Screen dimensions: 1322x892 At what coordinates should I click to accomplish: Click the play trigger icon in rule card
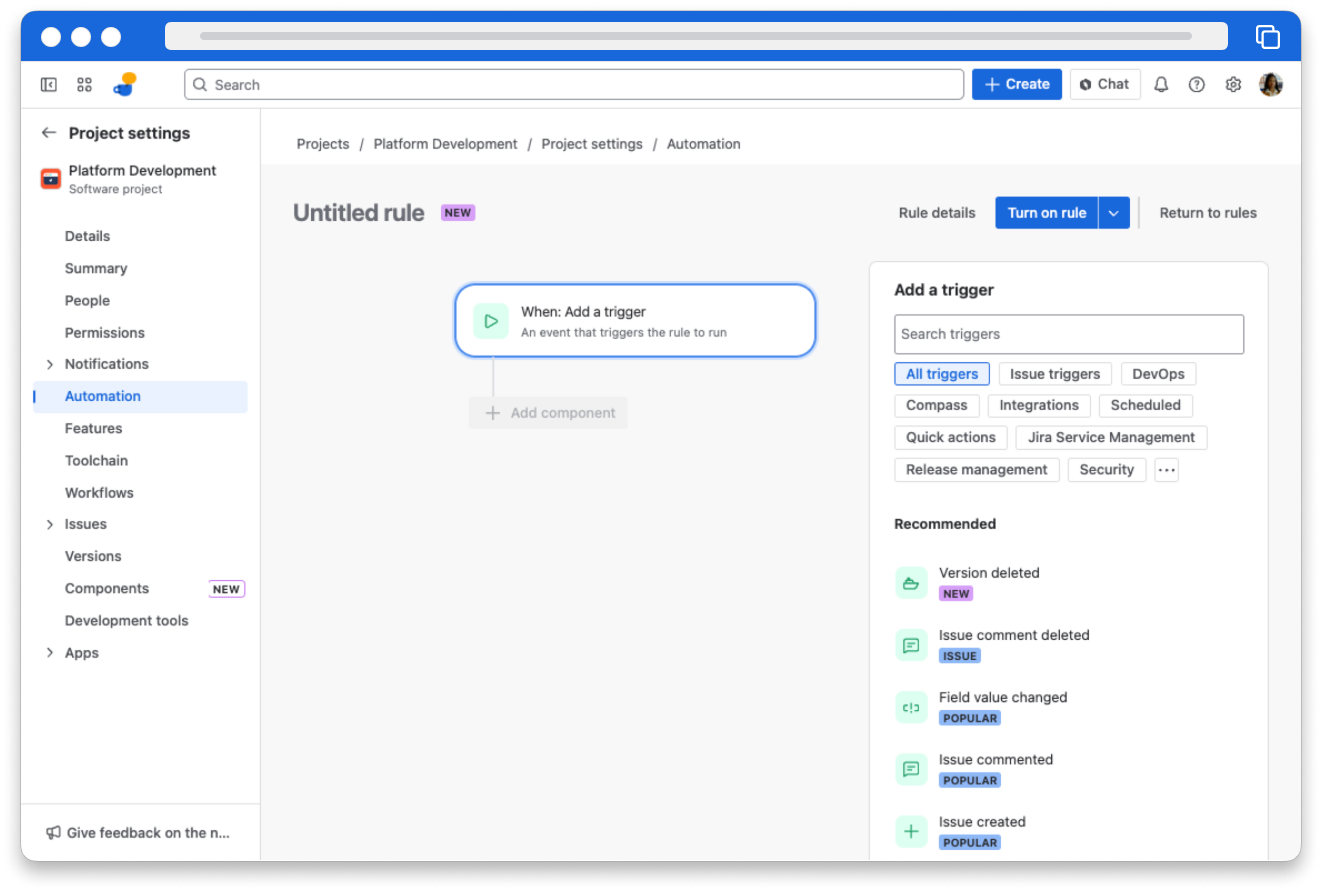(x=491, y=321)
